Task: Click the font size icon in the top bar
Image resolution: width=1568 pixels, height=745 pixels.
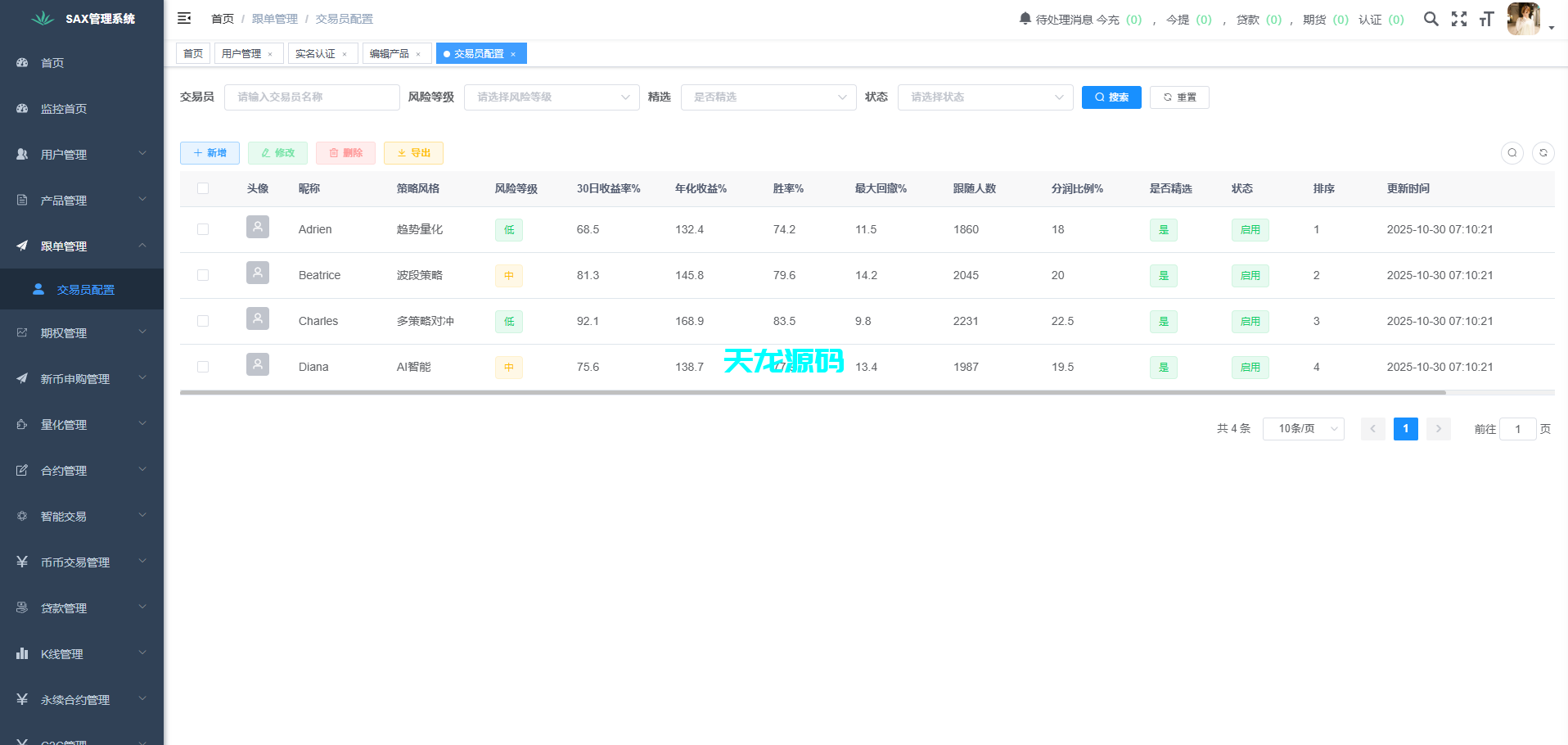Action: tap(1487, 19)
